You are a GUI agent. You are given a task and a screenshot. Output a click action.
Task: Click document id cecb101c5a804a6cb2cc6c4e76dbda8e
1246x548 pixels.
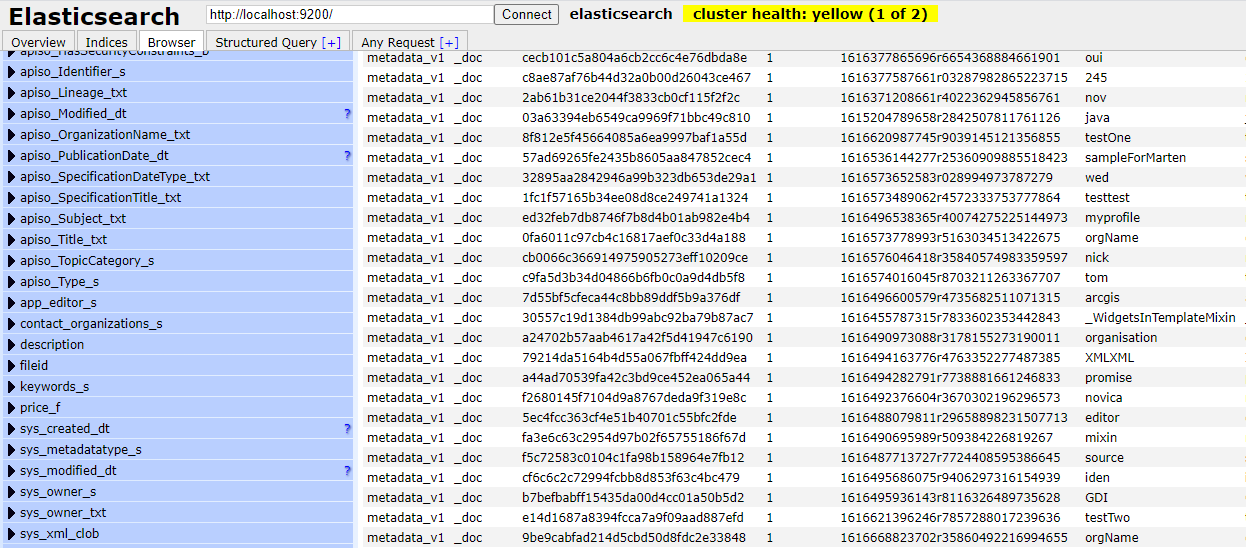click(x=634, y=58)
